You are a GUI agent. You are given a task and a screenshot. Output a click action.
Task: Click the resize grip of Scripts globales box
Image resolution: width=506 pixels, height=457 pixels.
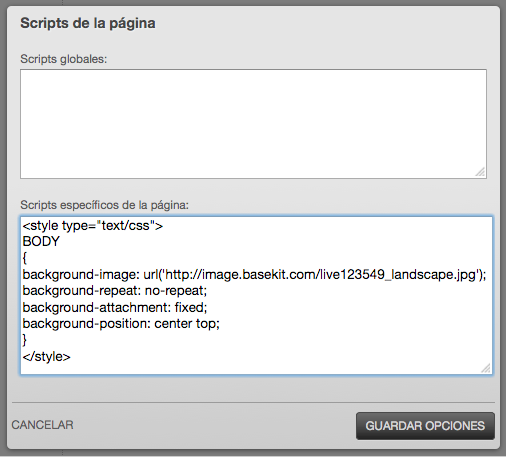click(x=480, y=172)
